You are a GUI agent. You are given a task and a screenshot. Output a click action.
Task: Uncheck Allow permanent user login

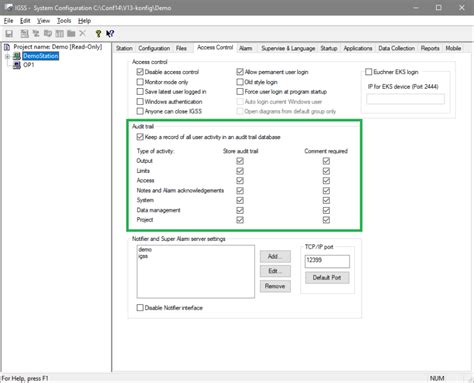coord(240,72)
